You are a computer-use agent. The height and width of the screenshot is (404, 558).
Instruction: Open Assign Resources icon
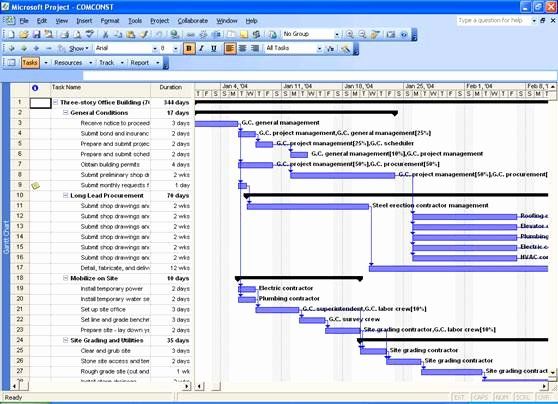256,35
